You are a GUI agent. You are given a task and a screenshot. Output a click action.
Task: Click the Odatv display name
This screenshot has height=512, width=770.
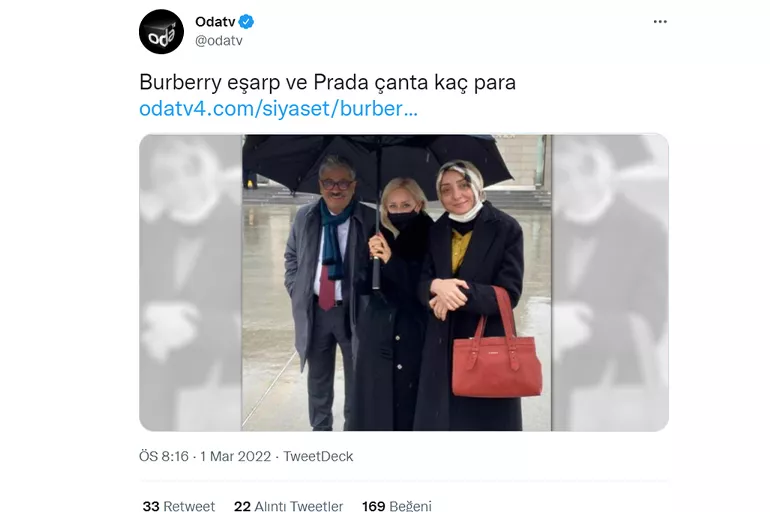[x=215, y=22]
